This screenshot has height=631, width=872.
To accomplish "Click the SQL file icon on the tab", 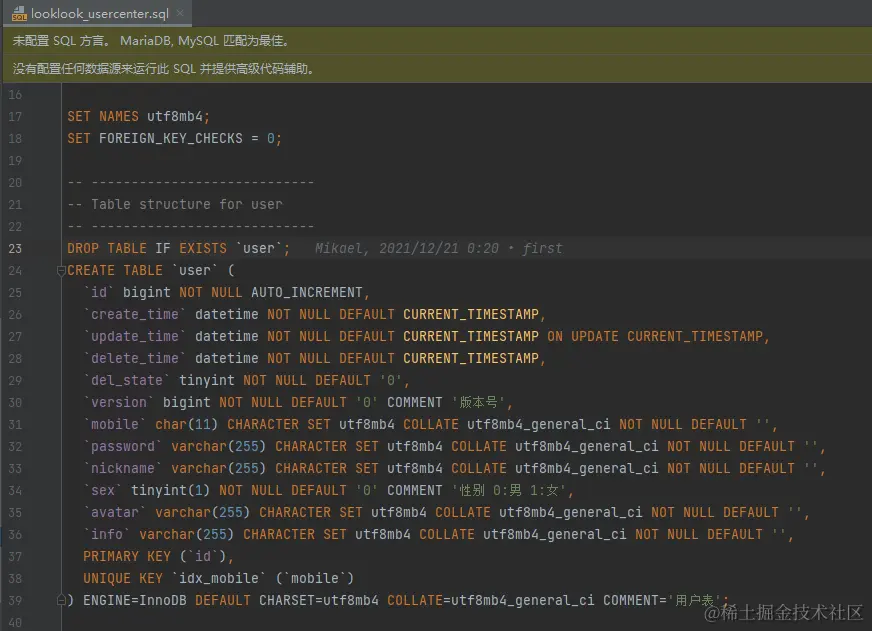I will pos(19,13).
